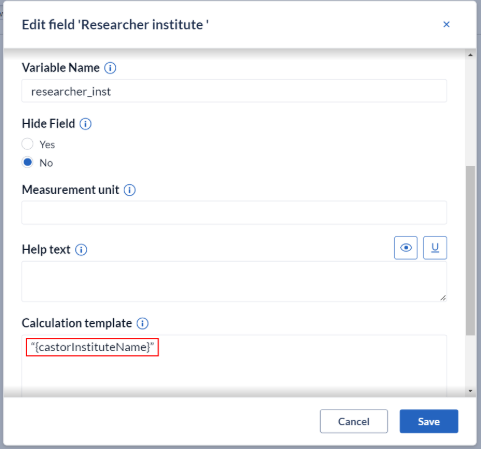Focus the Variable Name input field

point(234,91)
